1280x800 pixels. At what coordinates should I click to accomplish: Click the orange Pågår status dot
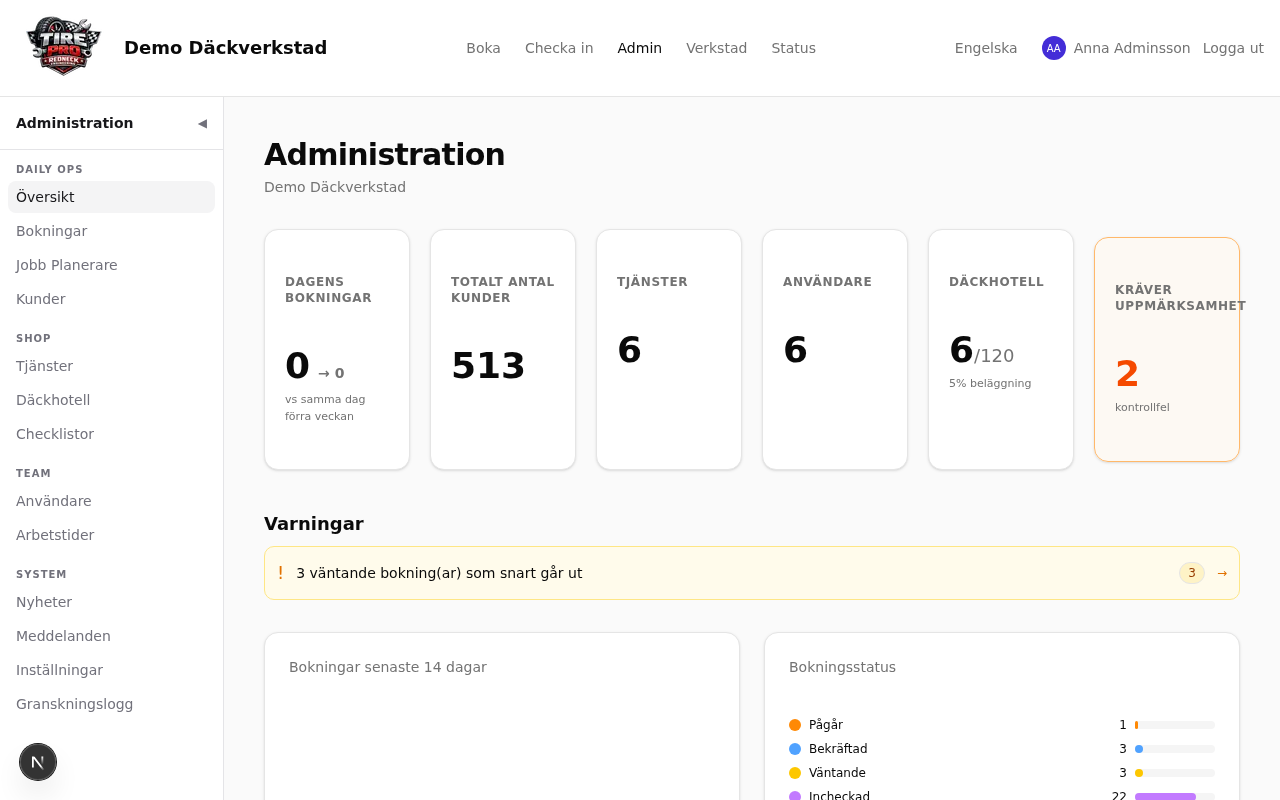794,724
